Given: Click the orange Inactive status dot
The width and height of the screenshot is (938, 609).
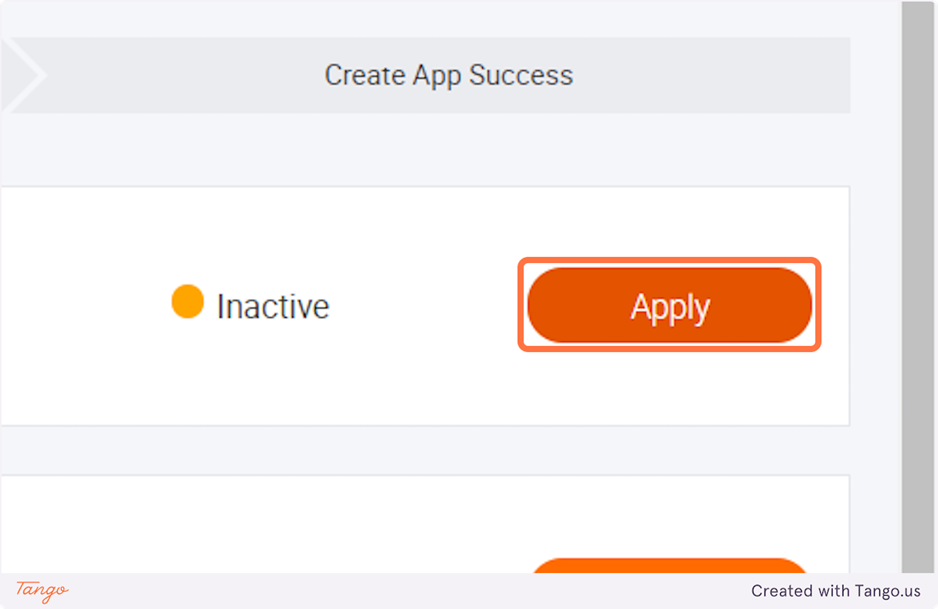Looking at the screenshot, I should [187, 302].
